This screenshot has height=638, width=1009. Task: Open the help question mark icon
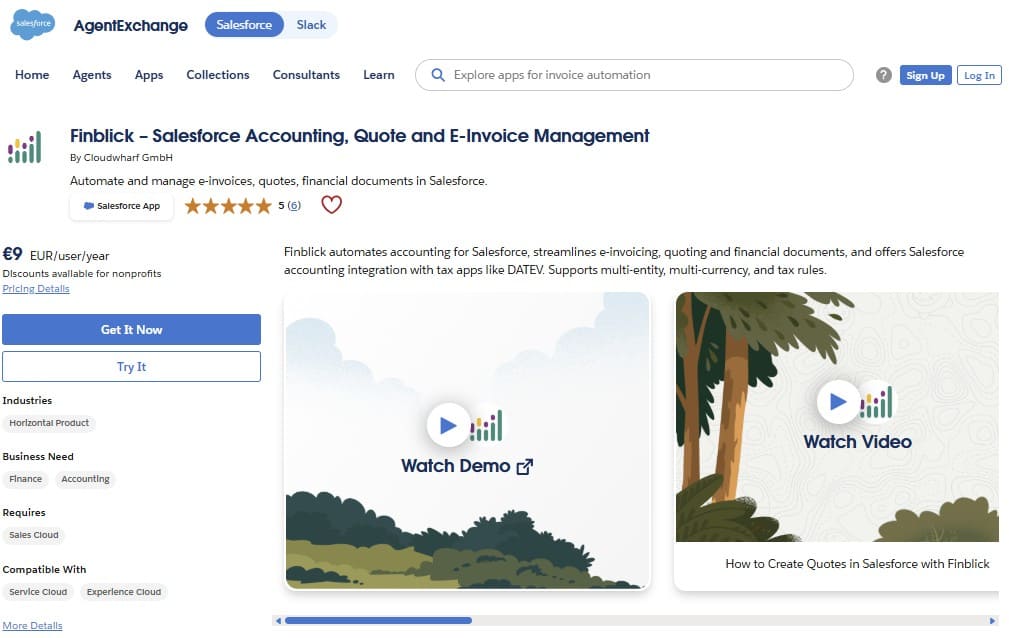884,75
